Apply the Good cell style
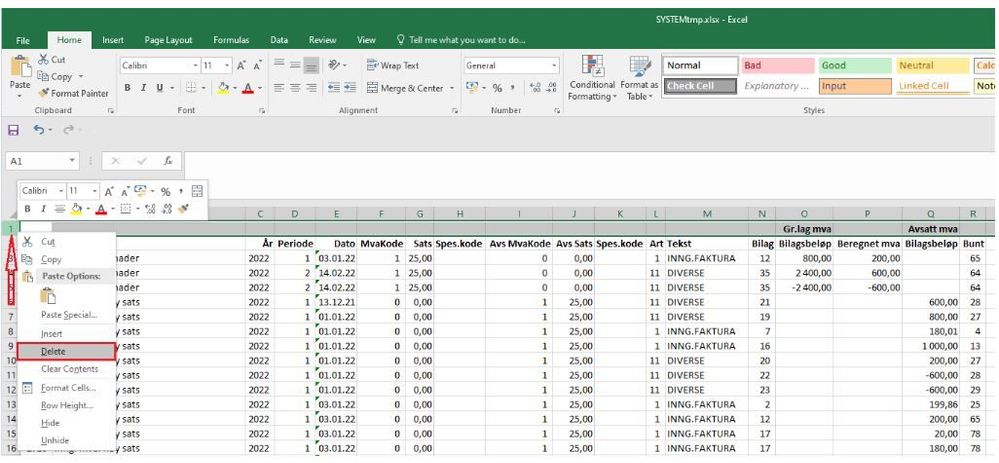Image resolution: width=999 pixels, height=463 pixels. pyautogui.click(x=856, y=66)
